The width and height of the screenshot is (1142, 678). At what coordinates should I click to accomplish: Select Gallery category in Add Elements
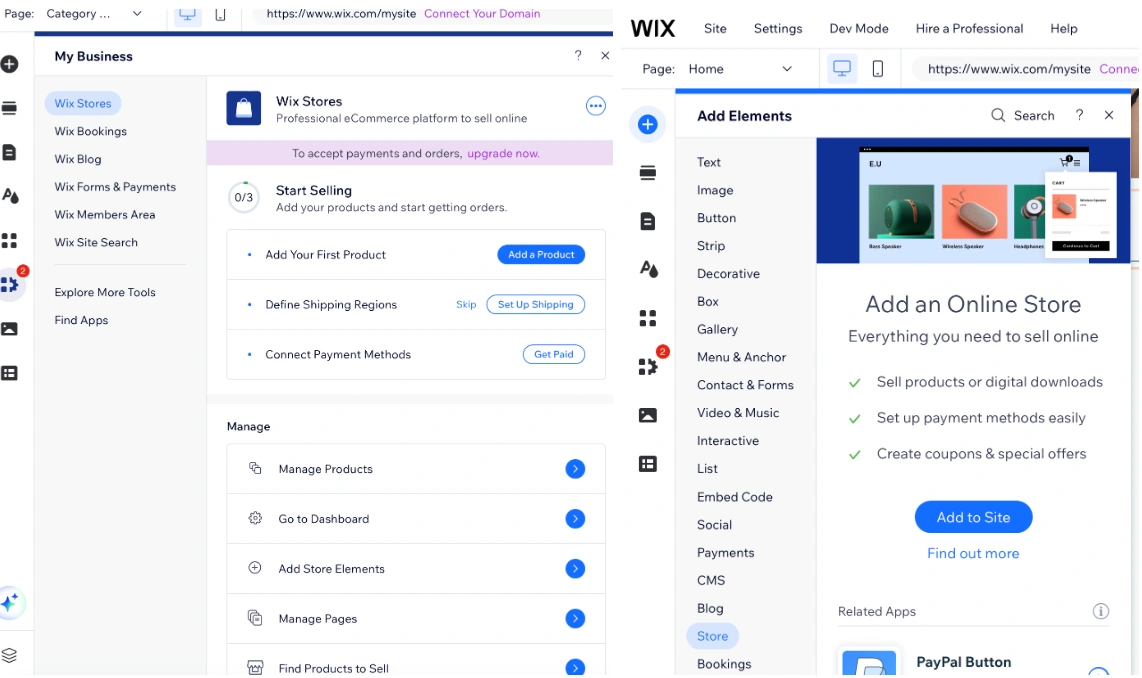pyautogui.click(x=717, y=329)
